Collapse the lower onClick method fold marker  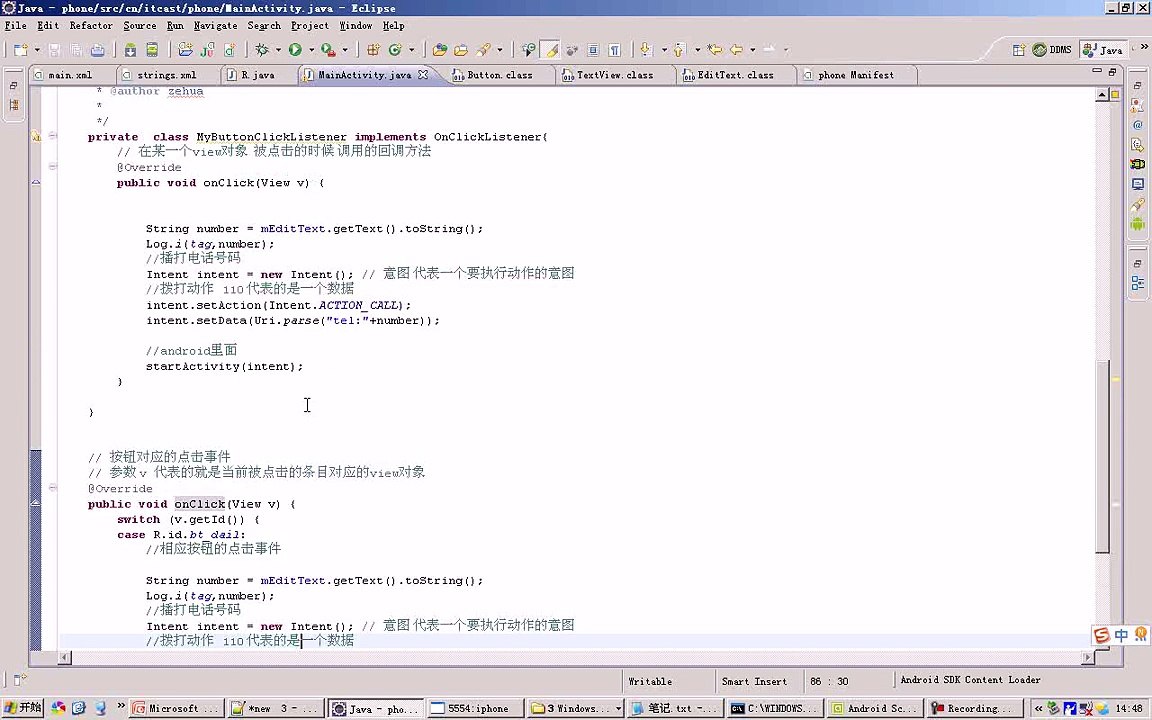[x=52, y=487]
